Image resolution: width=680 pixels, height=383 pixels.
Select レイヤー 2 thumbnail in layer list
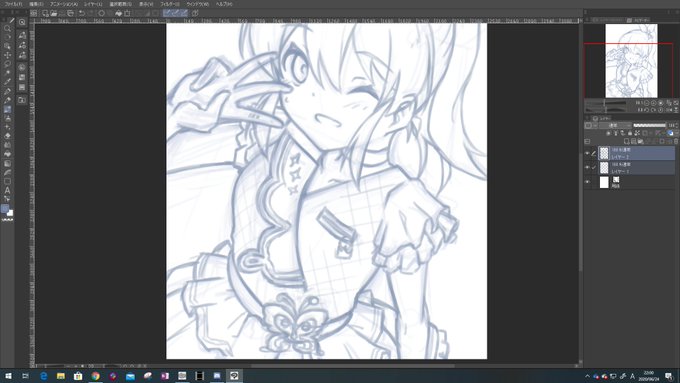click(x=604, y=153)
